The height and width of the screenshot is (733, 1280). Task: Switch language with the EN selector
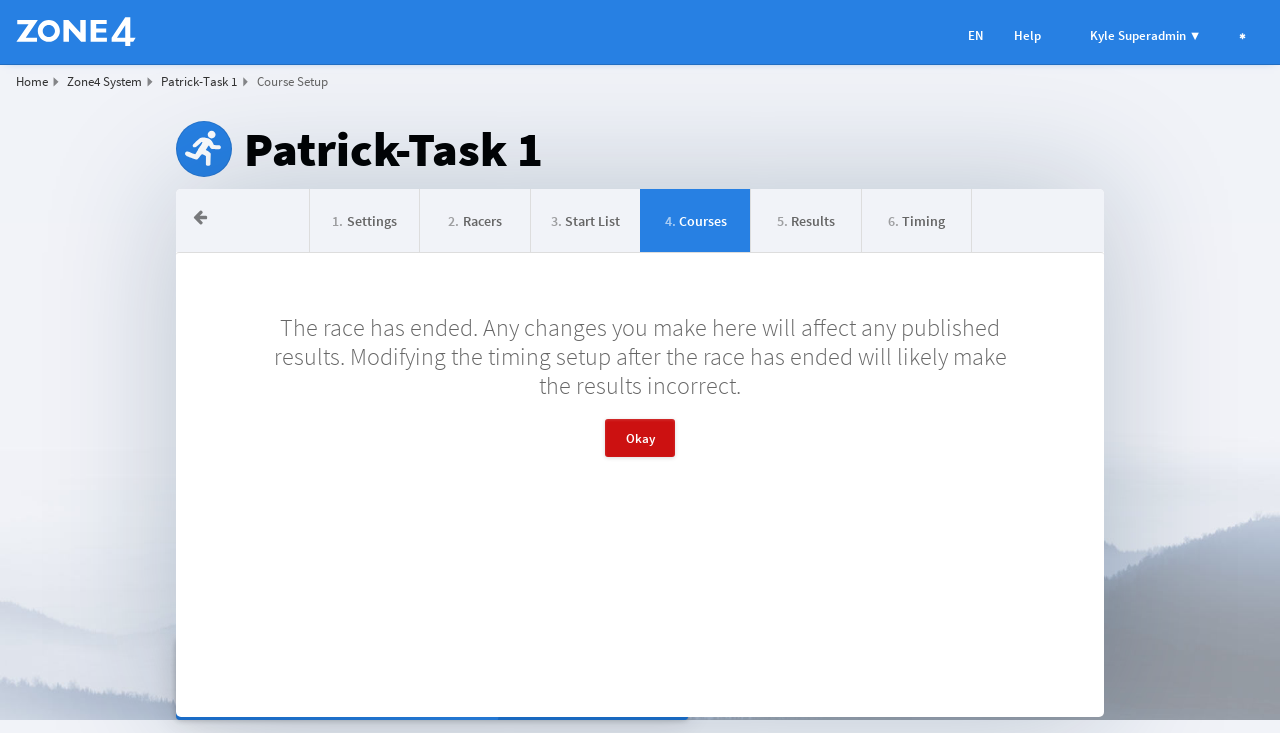975,36
